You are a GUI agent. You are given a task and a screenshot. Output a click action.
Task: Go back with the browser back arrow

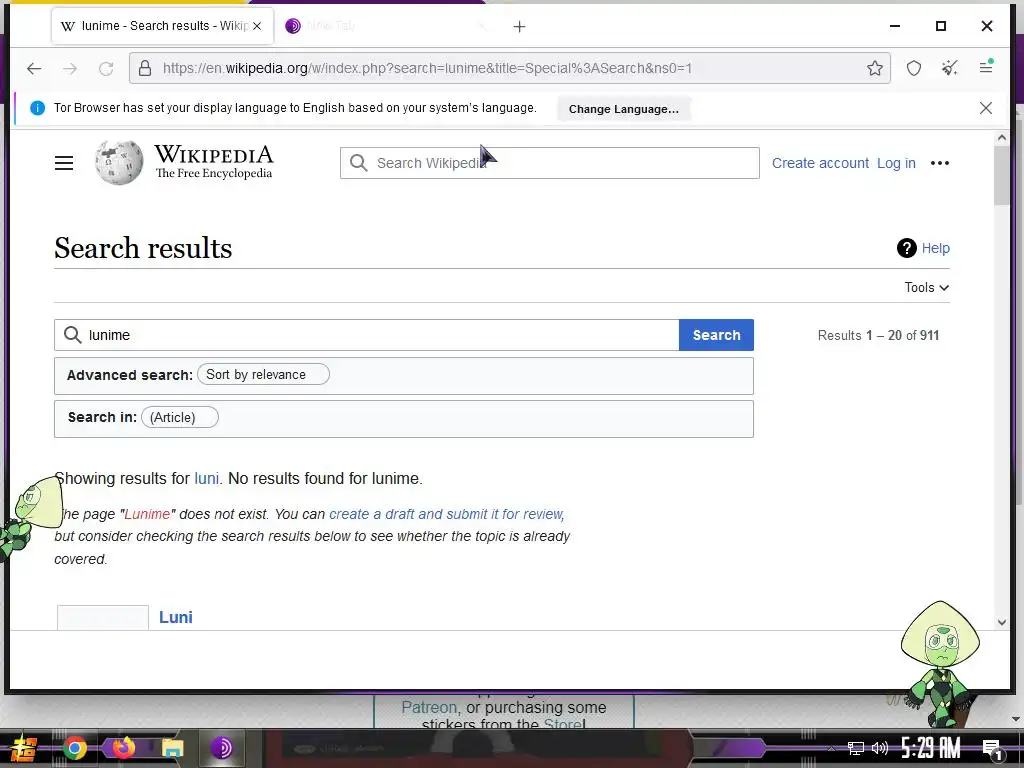pyautogui.click(x=34, y=68)
